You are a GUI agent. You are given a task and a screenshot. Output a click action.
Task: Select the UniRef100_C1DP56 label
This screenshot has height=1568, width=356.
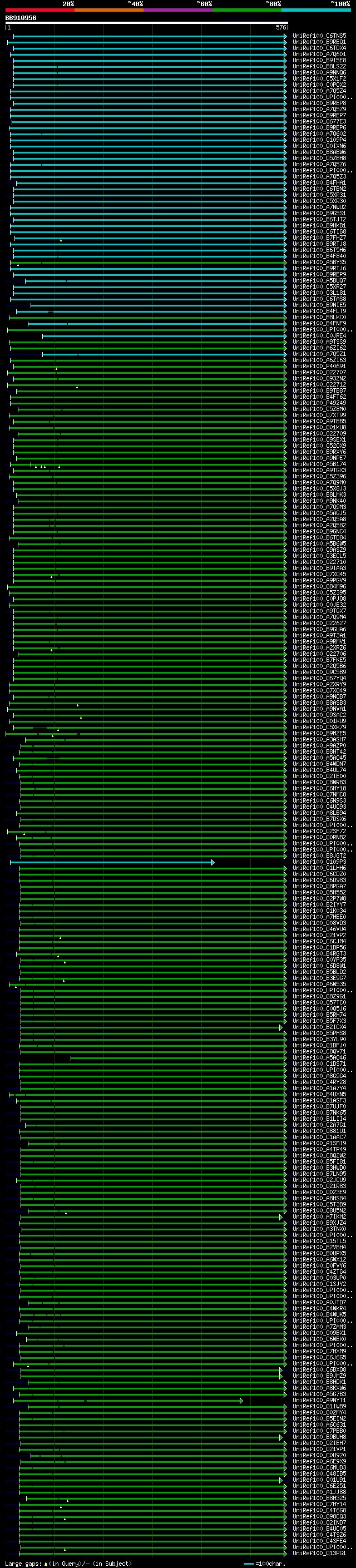(319, 948)
